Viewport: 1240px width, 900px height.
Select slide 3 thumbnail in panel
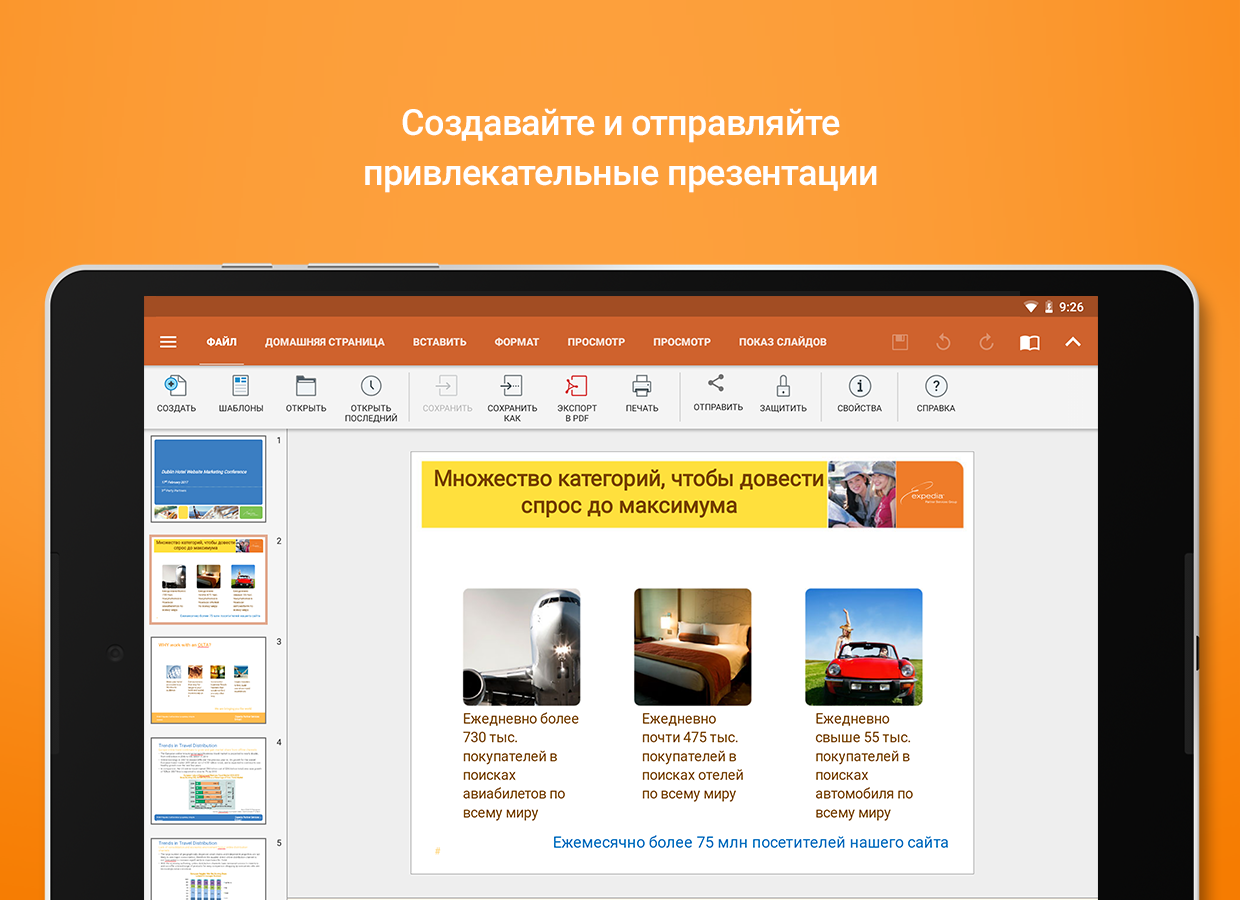[x=209, y=680]
